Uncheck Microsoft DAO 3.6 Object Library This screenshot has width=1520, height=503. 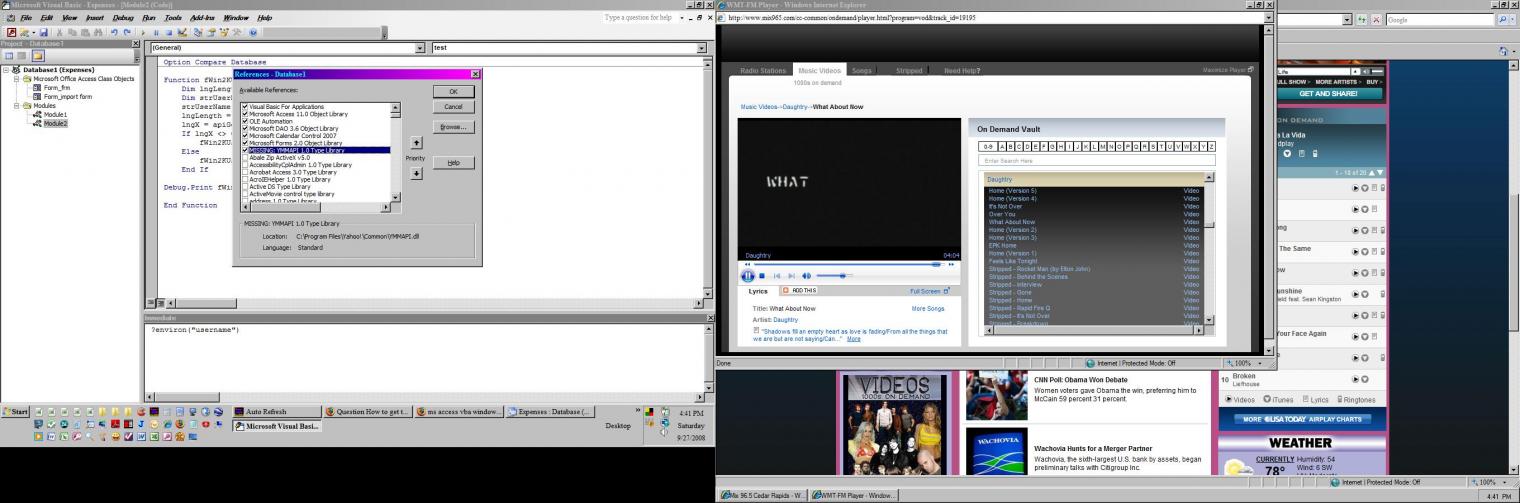coord(245,129)
